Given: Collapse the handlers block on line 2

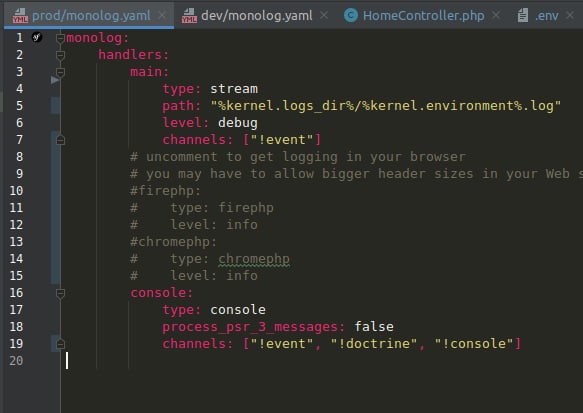Looking at the screenshot, I should 60,55.
